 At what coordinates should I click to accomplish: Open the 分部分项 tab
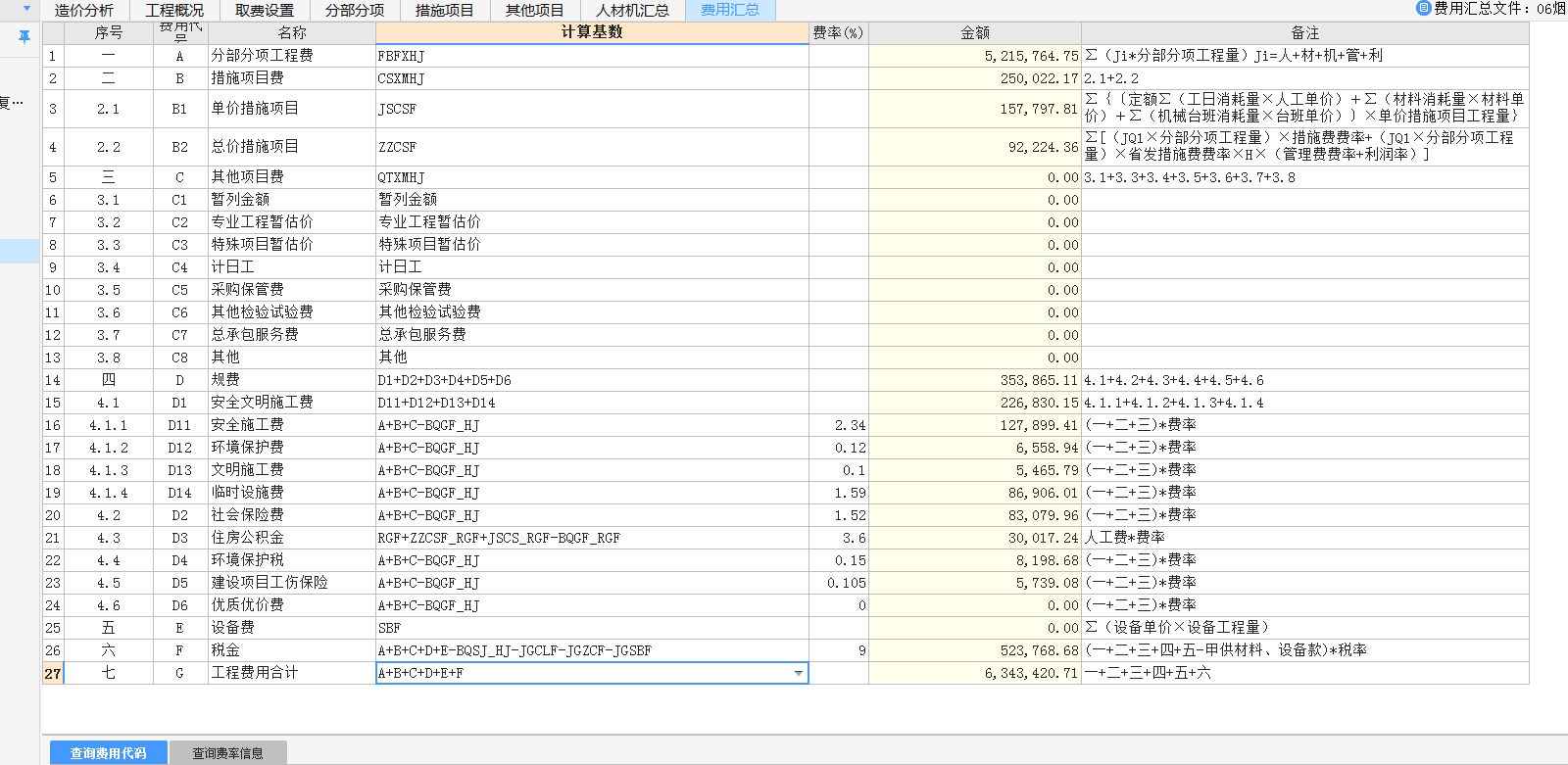355,11
